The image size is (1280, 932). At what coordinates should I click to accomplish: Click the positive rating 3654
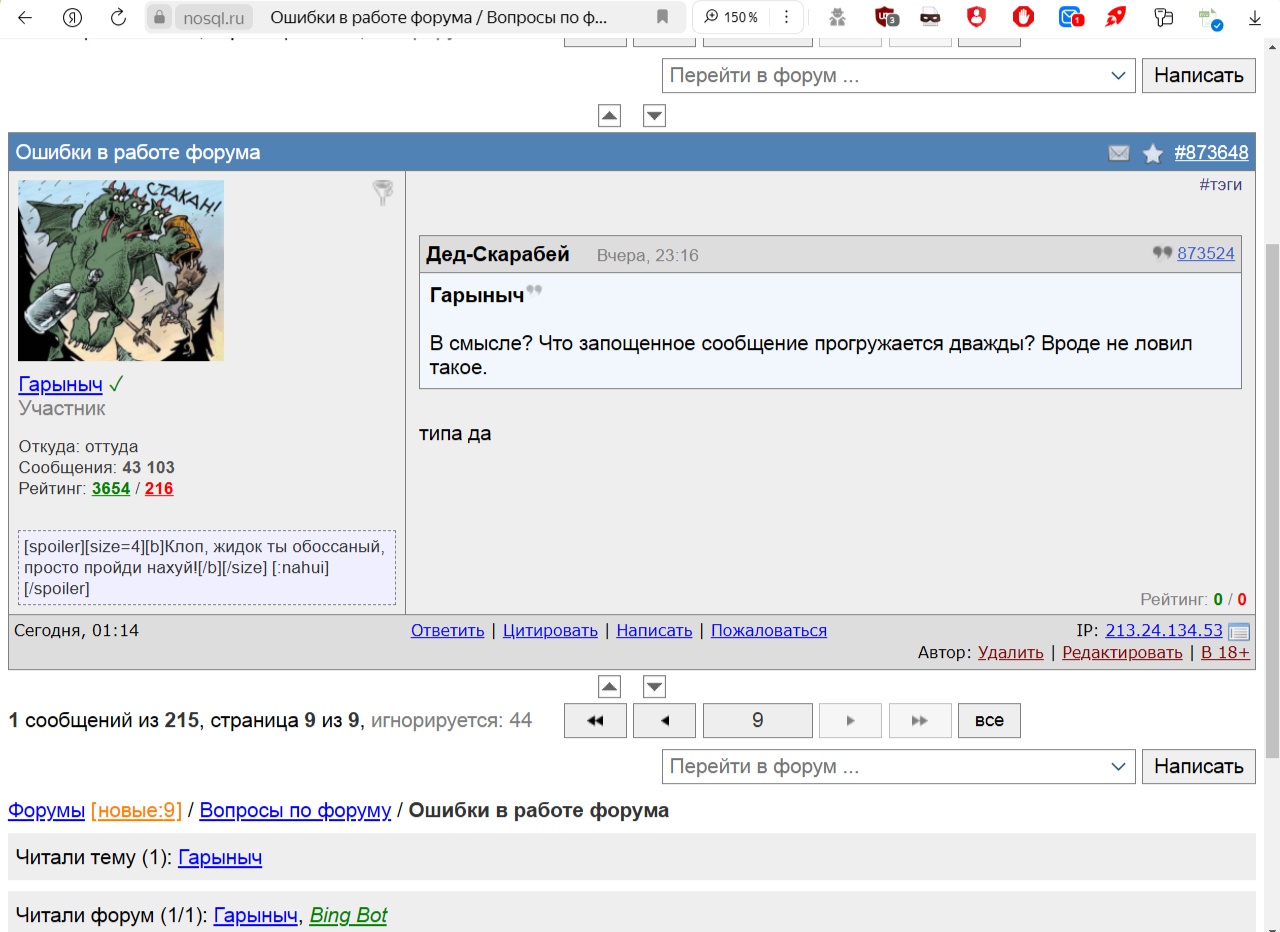111,489
